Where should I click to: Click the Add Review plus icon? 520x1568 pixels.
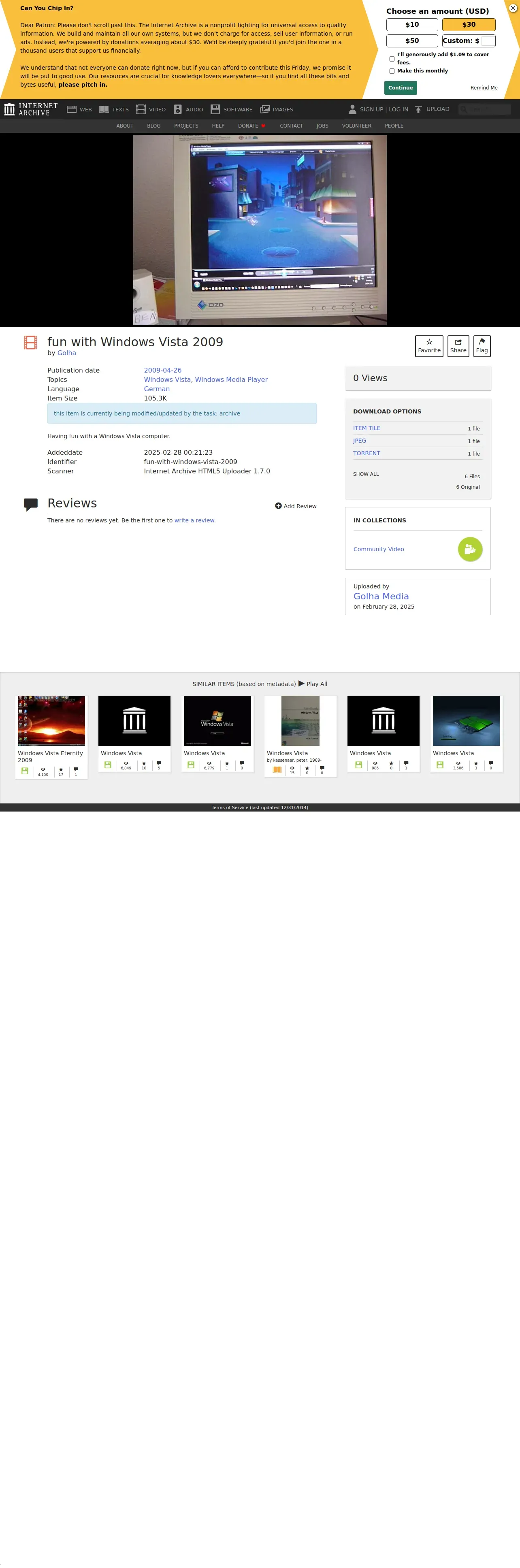[278, 506]
